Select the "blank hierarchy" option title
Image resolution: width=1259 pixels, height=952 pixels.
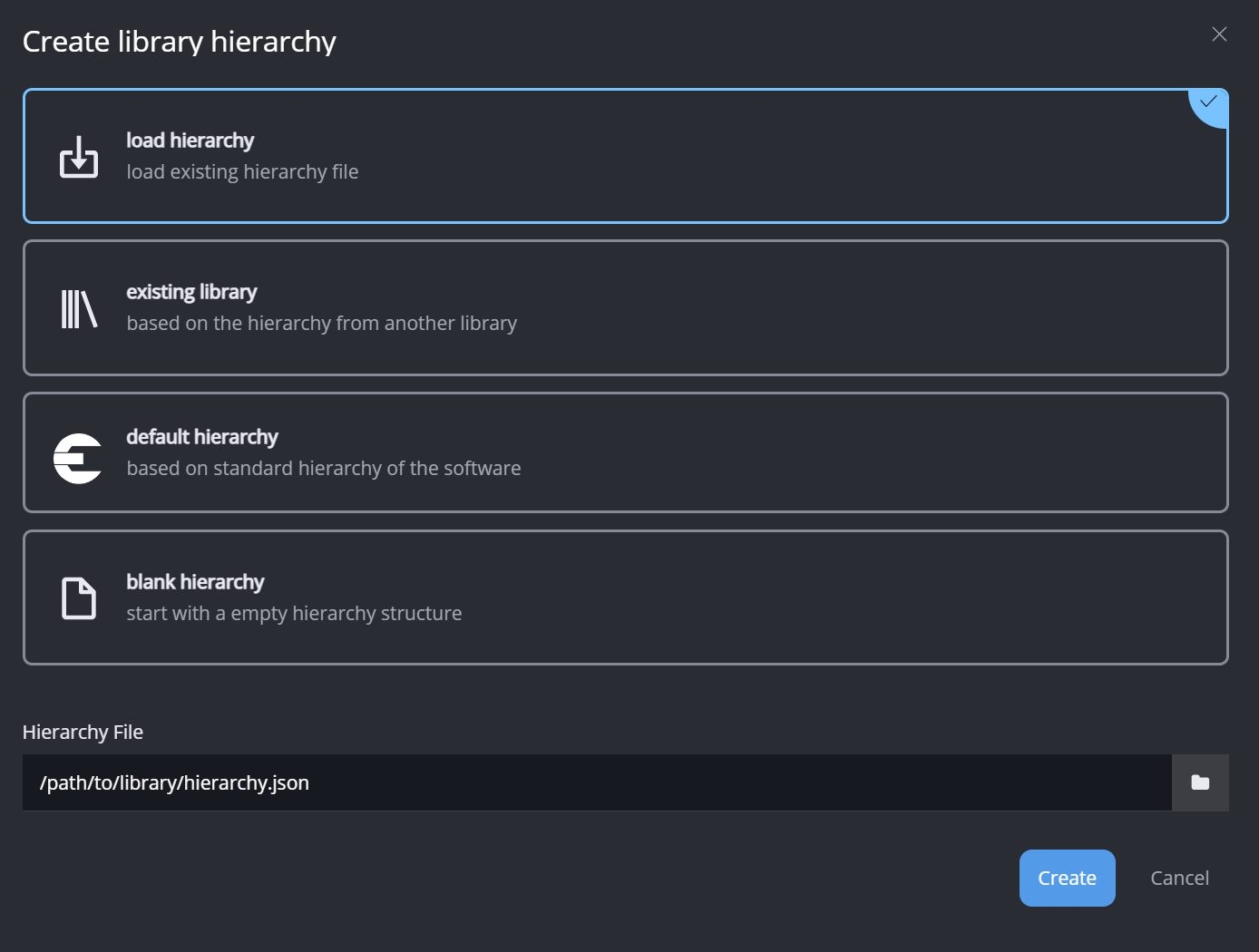195,582
